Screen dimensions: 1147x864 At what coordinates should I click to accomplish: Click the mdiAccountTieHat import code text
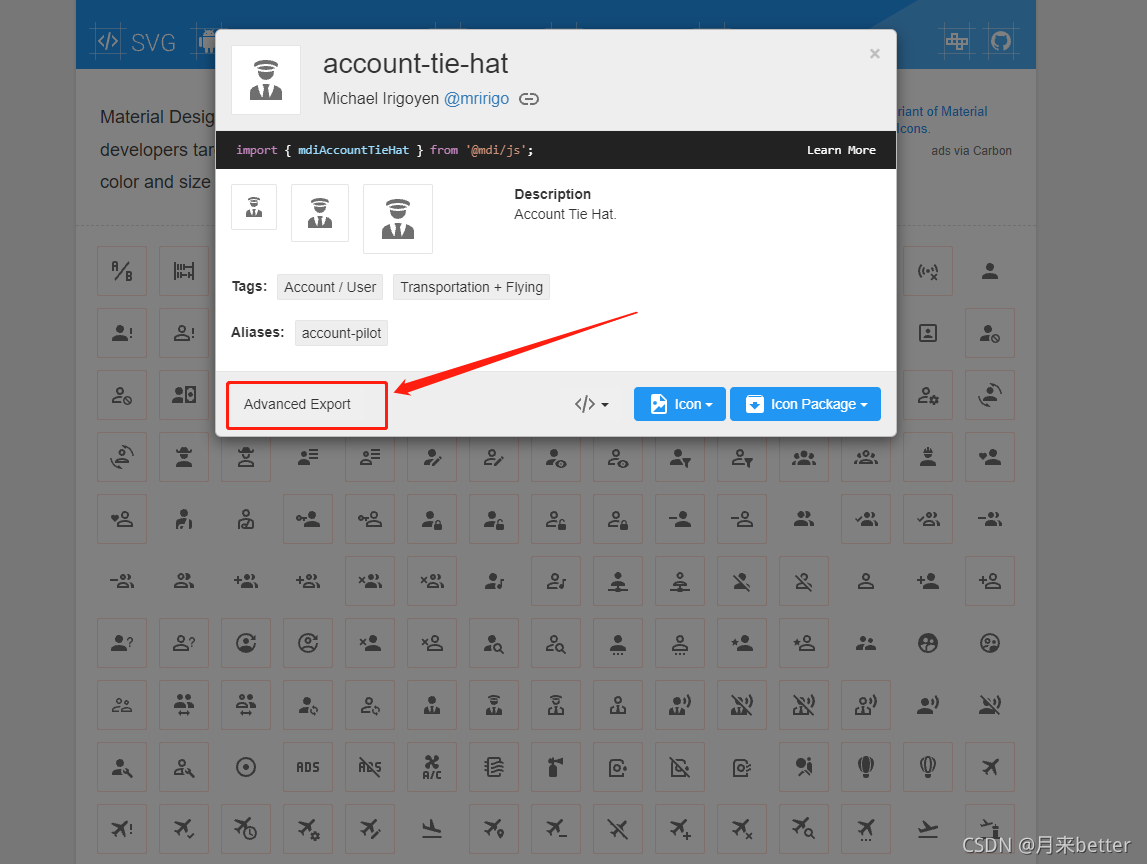[353, 150]
